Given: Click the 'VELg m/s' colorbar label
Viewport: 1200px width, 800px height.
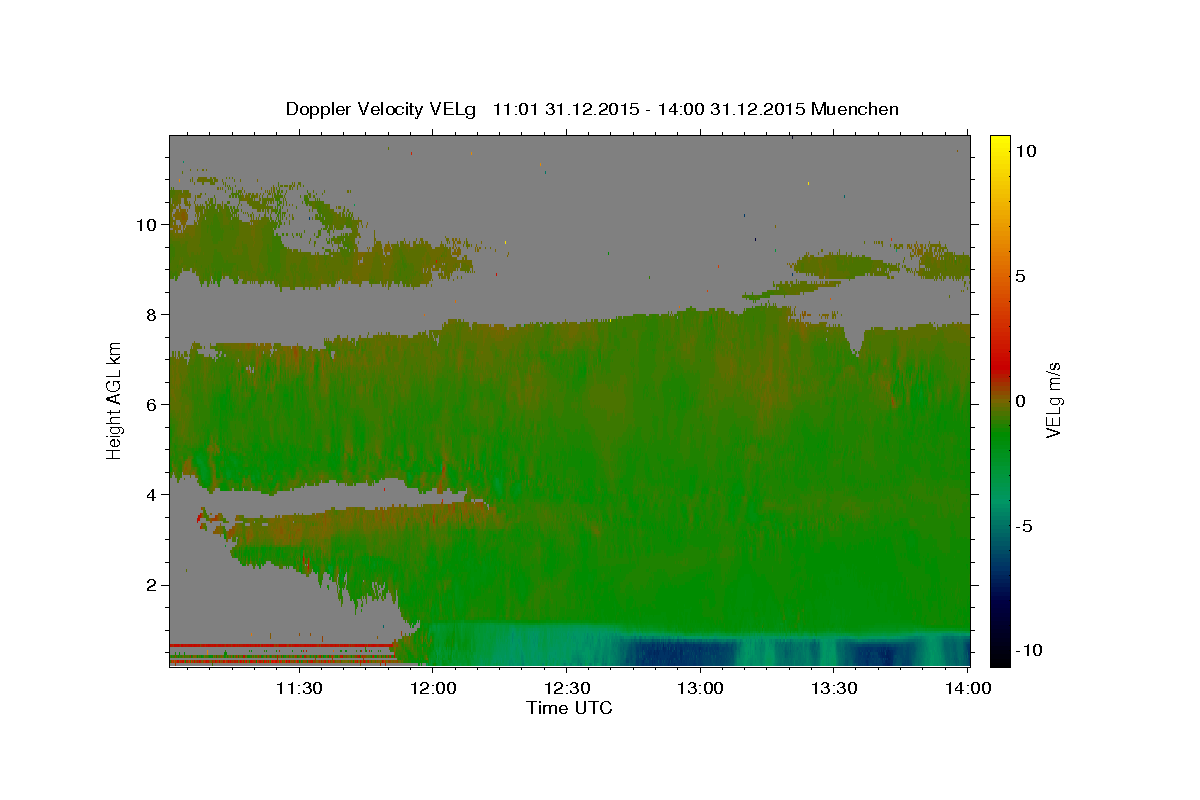Looking at the screenshot, I should coord(1054,400).
